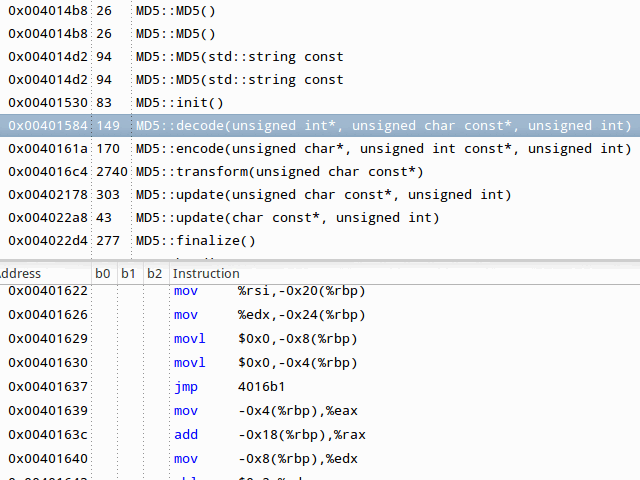The width and height of the screenshot is (640, 480).
Task: Click size value 2740
Action: coord(112,171)
